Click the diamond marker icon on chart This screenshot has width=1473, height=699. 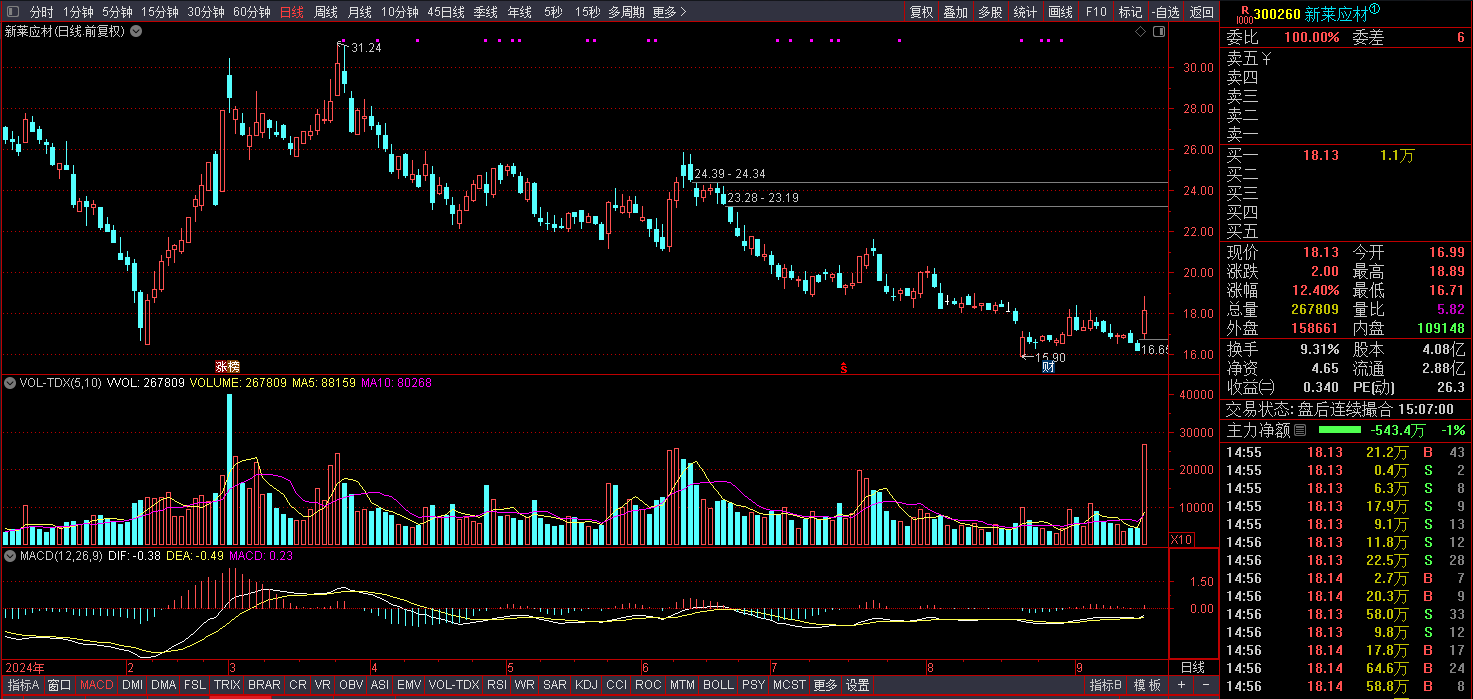tap(1141, 32)
